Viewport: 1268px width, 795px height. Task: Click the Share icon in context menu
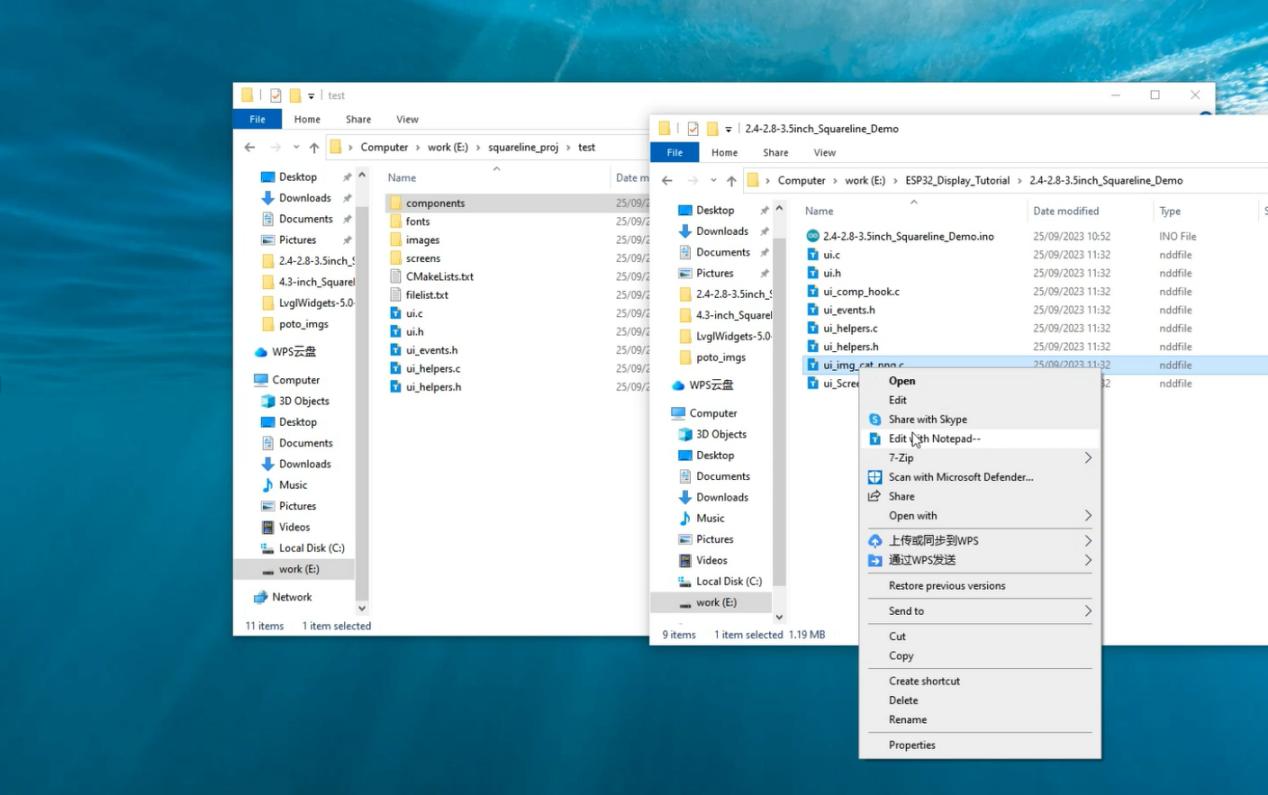(875, 496)
